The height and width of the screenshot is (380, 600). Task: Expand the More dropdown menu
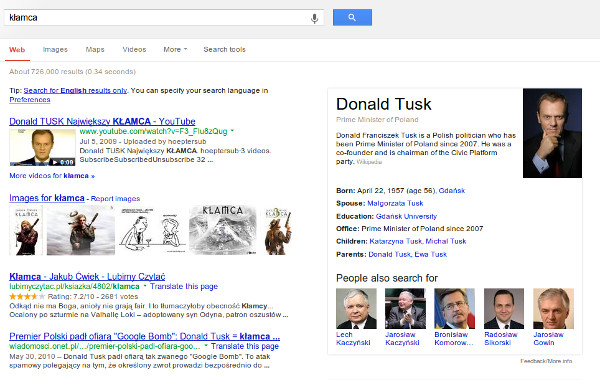pyautogui.click(x=175, y=49)
